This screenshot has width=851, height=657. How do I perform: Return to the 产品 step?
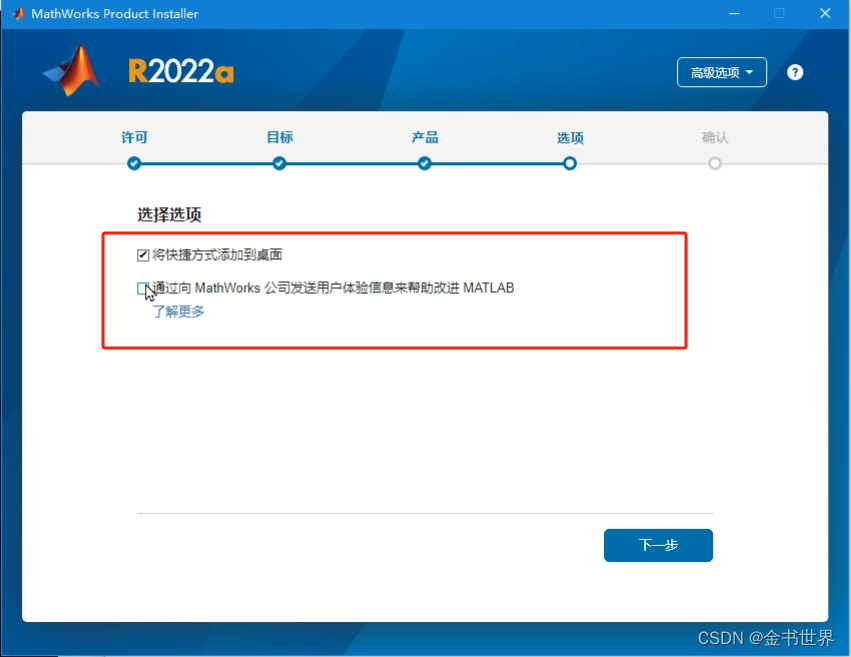coord(424,137)
